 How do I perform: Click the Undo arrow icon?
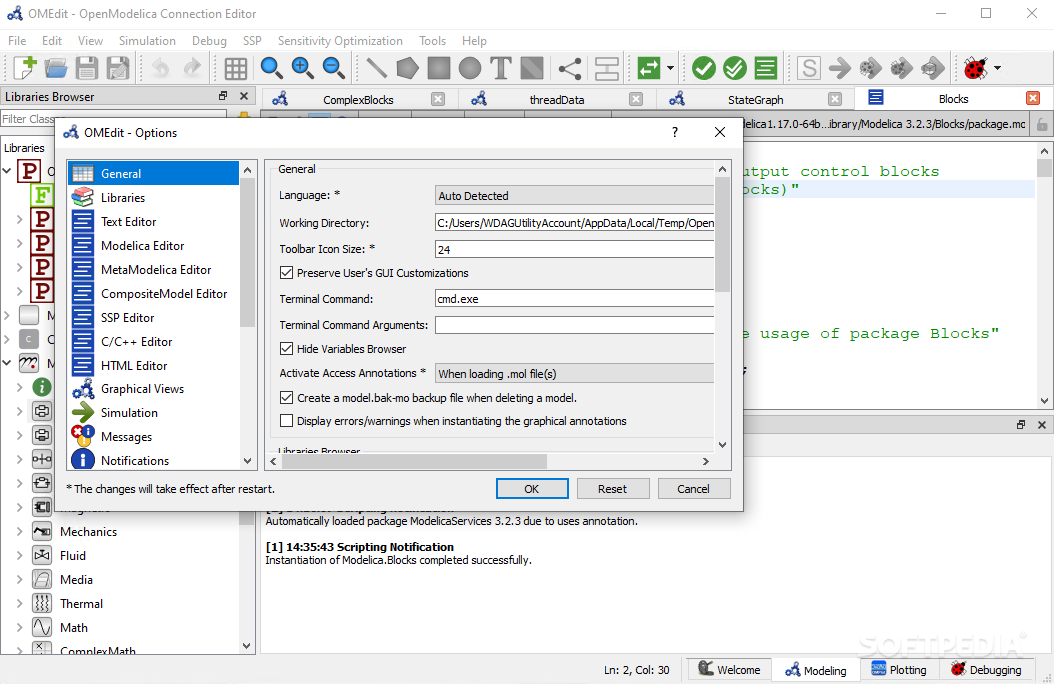[160, 68]
